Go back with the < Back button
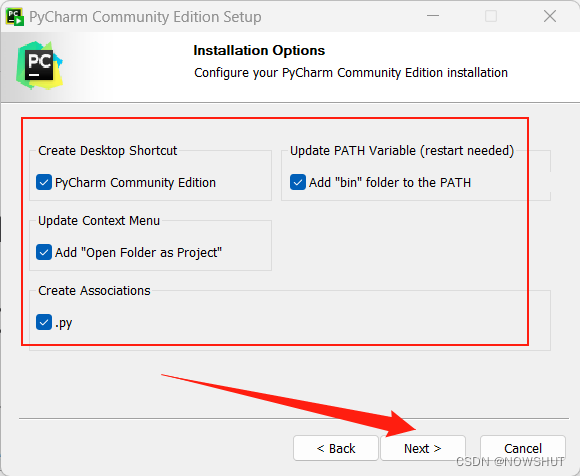Screen dimensions: 580x476 click(336, 448)
